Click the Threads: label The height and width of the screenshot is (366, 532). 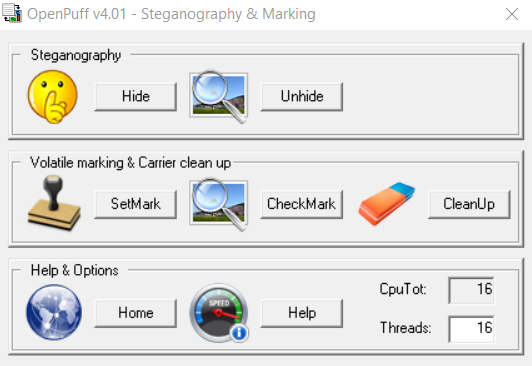(405, 328)
